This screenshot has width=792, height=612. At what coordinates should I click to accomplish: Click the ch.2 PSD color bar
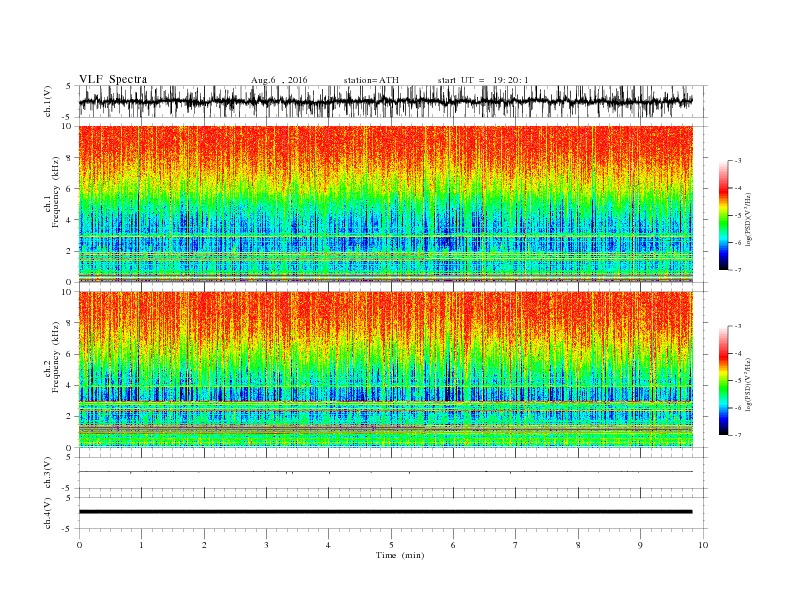723,381
